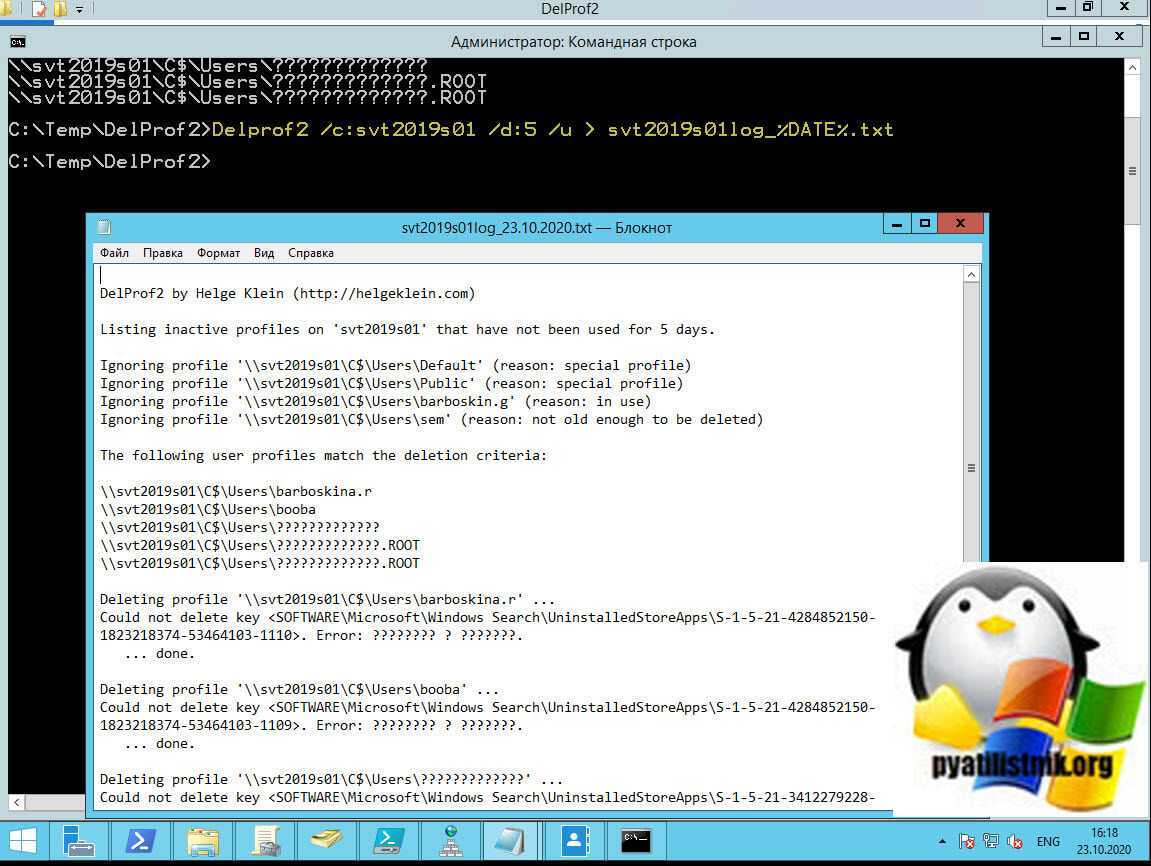Switch to the Command Prompt taskbar icon
Image resolution: width=1151 pixels, height=866 pixels.
(x=636, y=841)
